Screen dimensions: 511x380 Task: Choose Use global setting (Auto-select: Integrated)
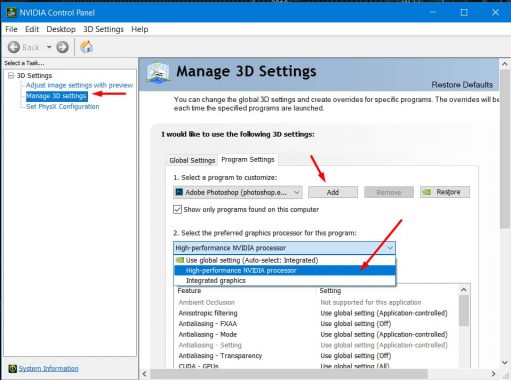(x=284, y=260)
